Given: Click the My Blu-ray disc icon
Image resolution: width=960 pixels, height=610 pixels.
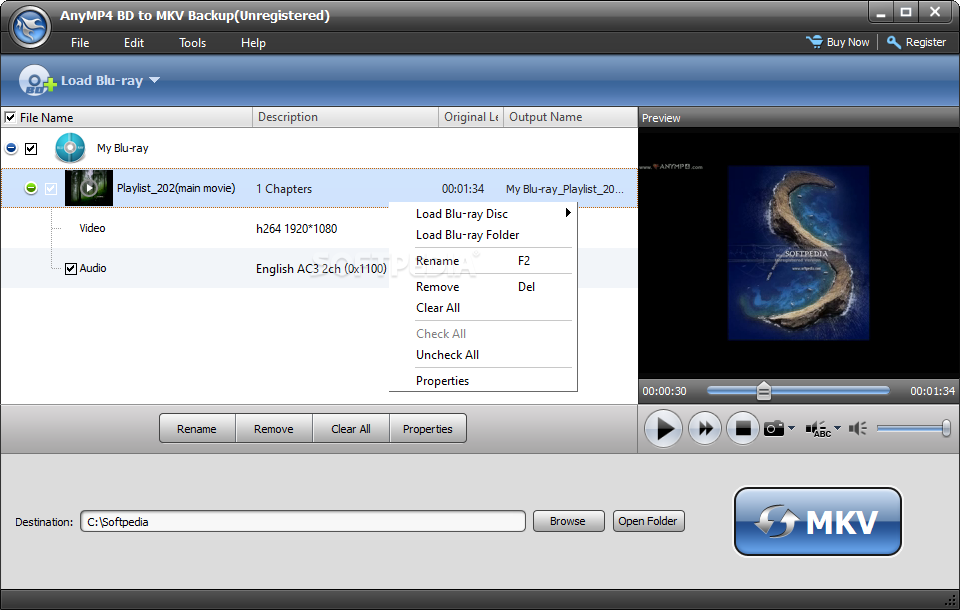Looking at the screenshot, I should point(70,148).
